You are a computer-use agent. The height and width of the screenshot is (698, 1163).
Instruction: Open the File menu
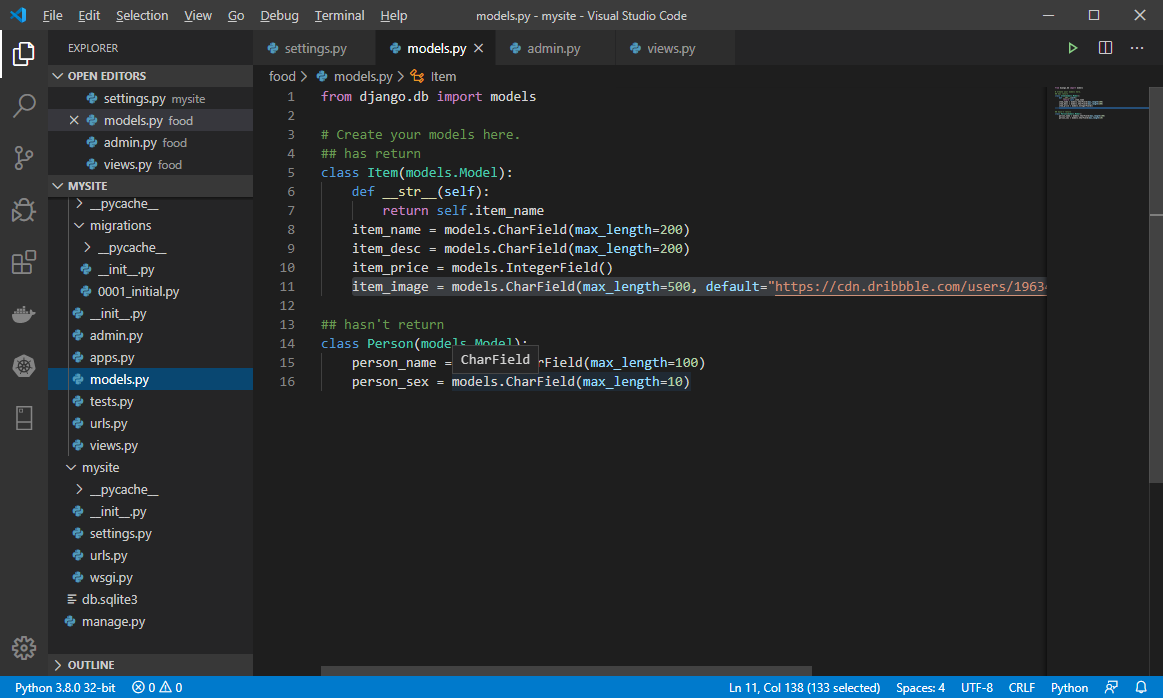click(x=52, y=15)
